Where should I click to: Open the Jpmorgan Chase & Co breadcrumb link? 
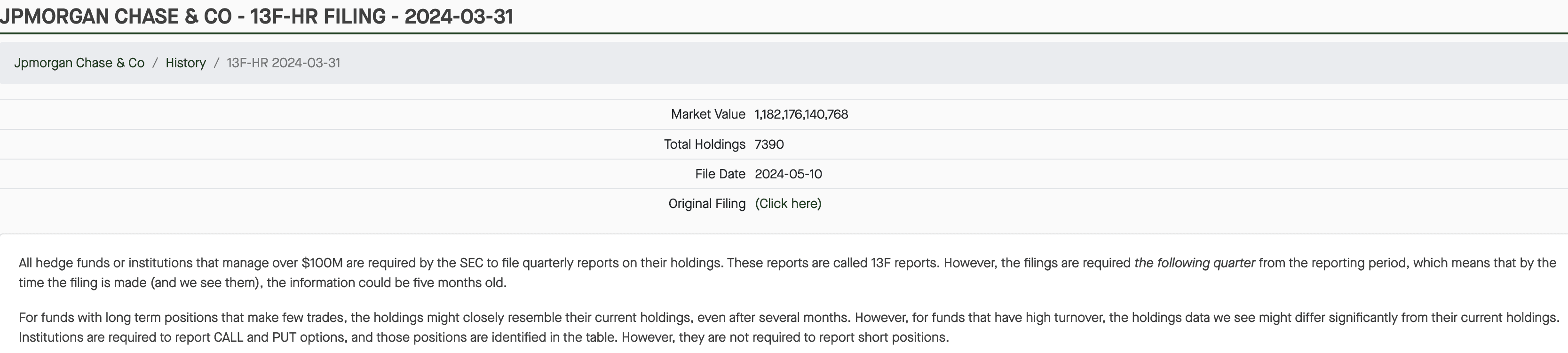[79, 63]
